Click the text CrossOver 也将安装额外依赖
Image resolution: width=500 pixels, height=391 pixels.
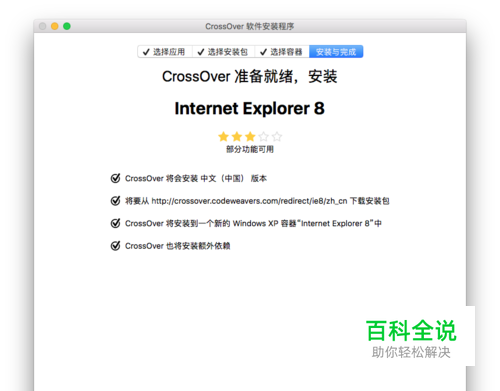[x=178, y=246]
